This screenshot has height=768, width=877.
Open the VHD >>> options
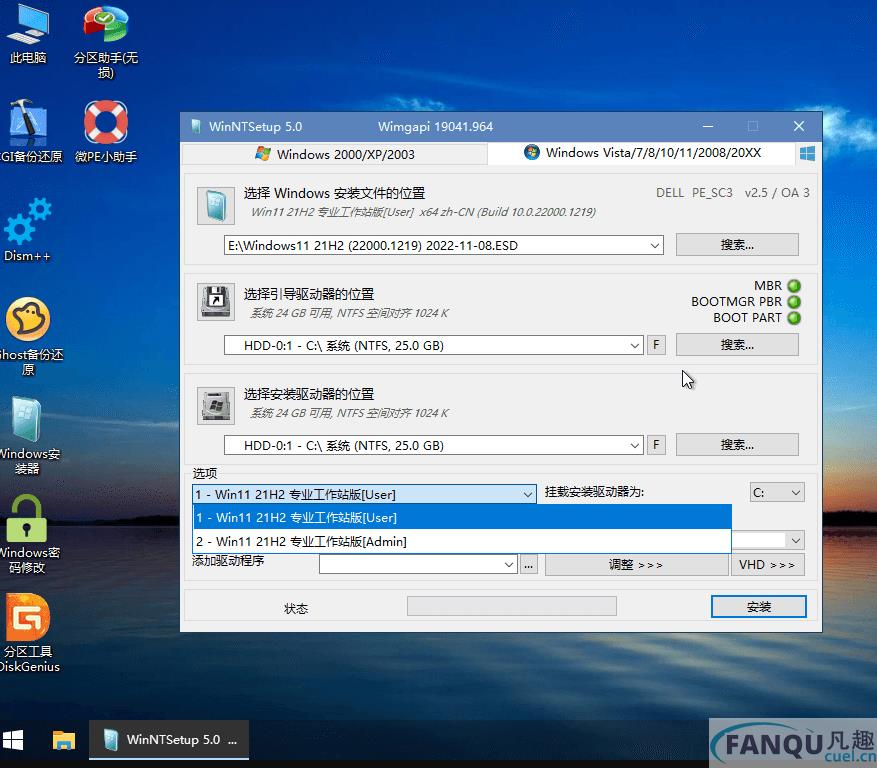767,565
